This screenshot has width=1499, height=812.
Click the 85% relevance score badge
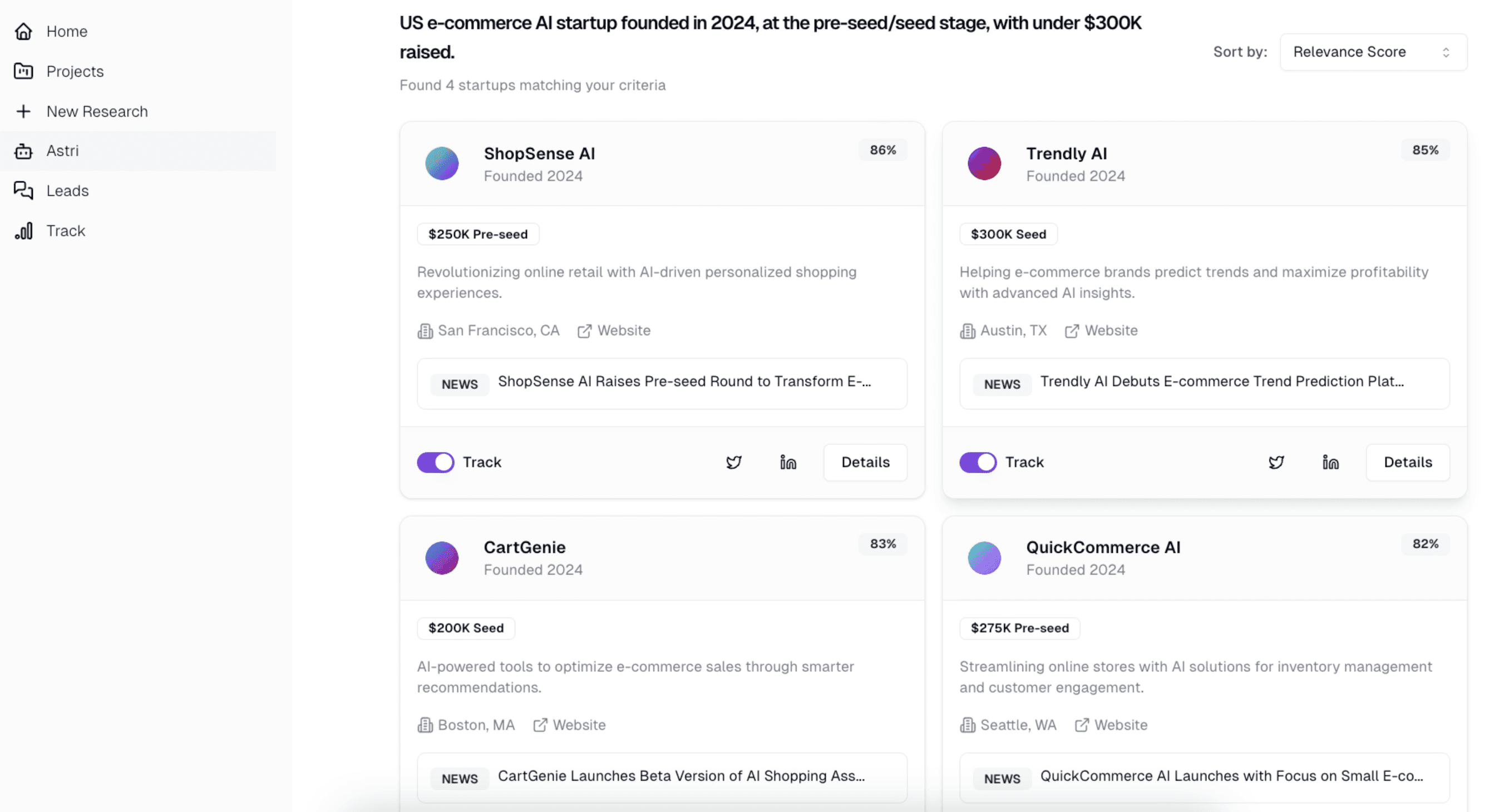click(1425, 151)
